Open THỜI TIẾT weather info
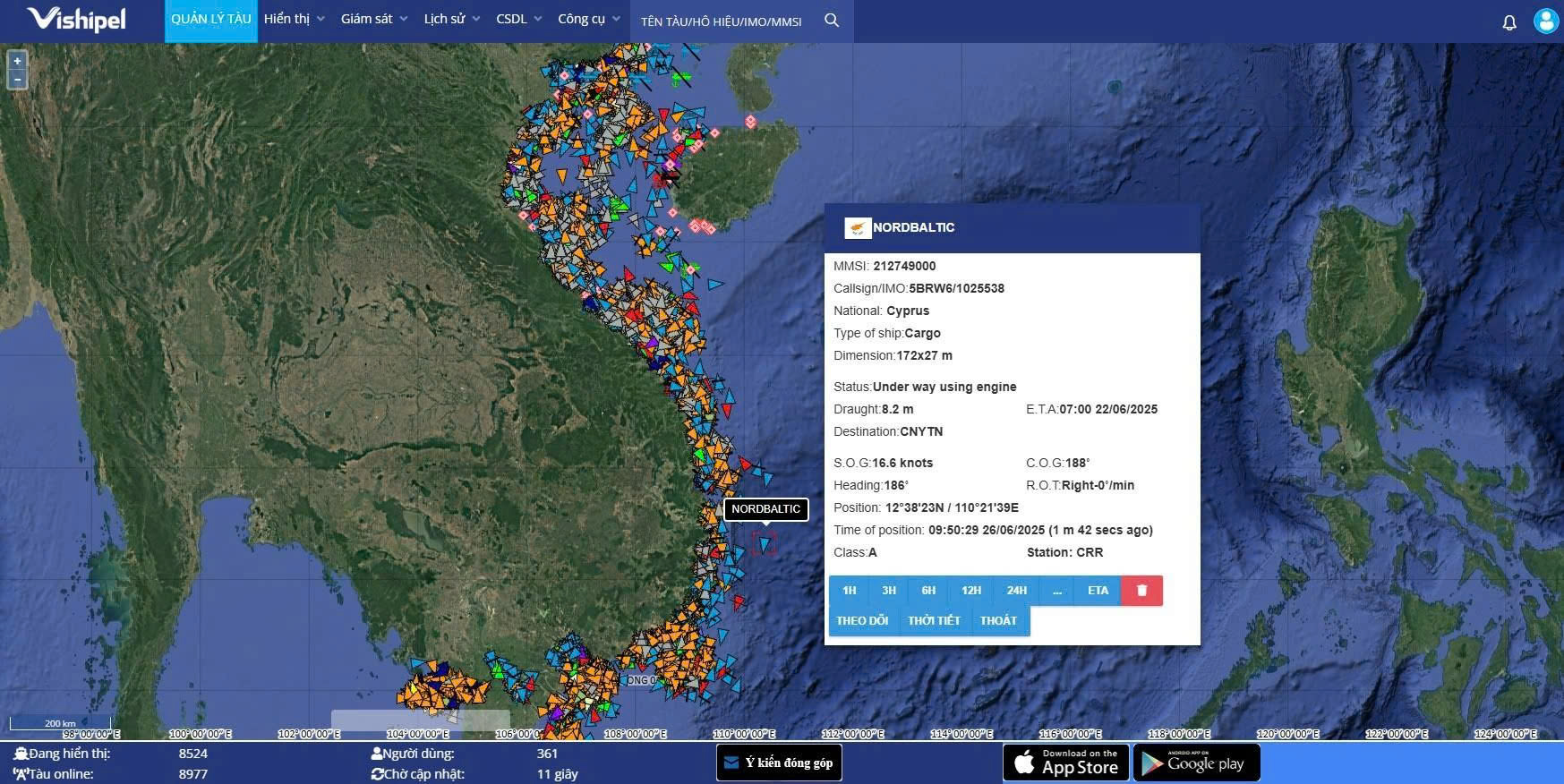 click(x=934, y=621)
